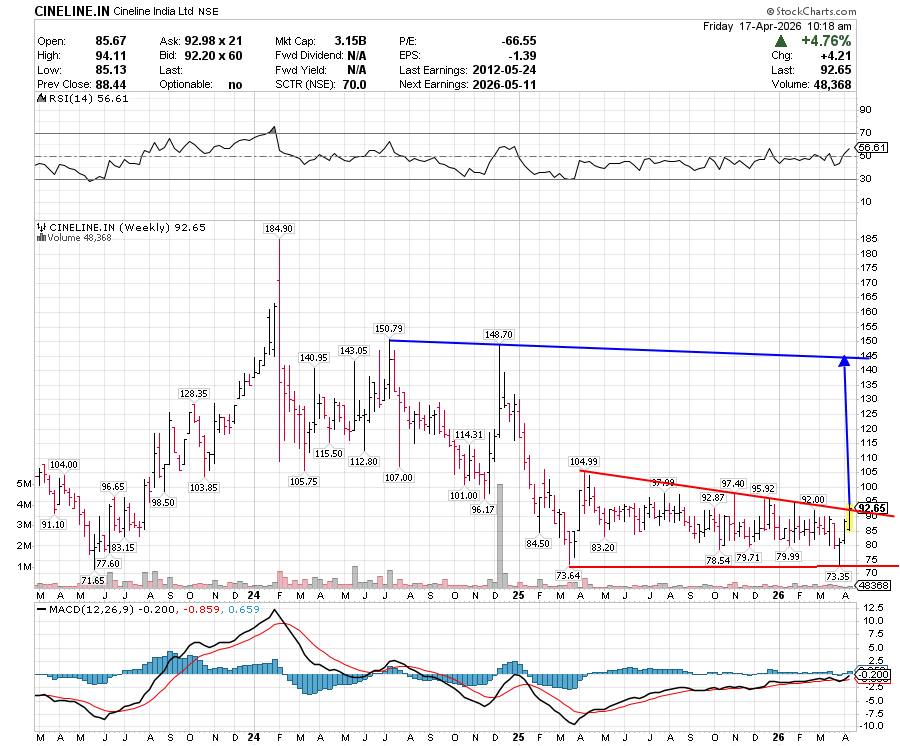
Task: Click the 78.54 low price label
Action: point(718,560)
